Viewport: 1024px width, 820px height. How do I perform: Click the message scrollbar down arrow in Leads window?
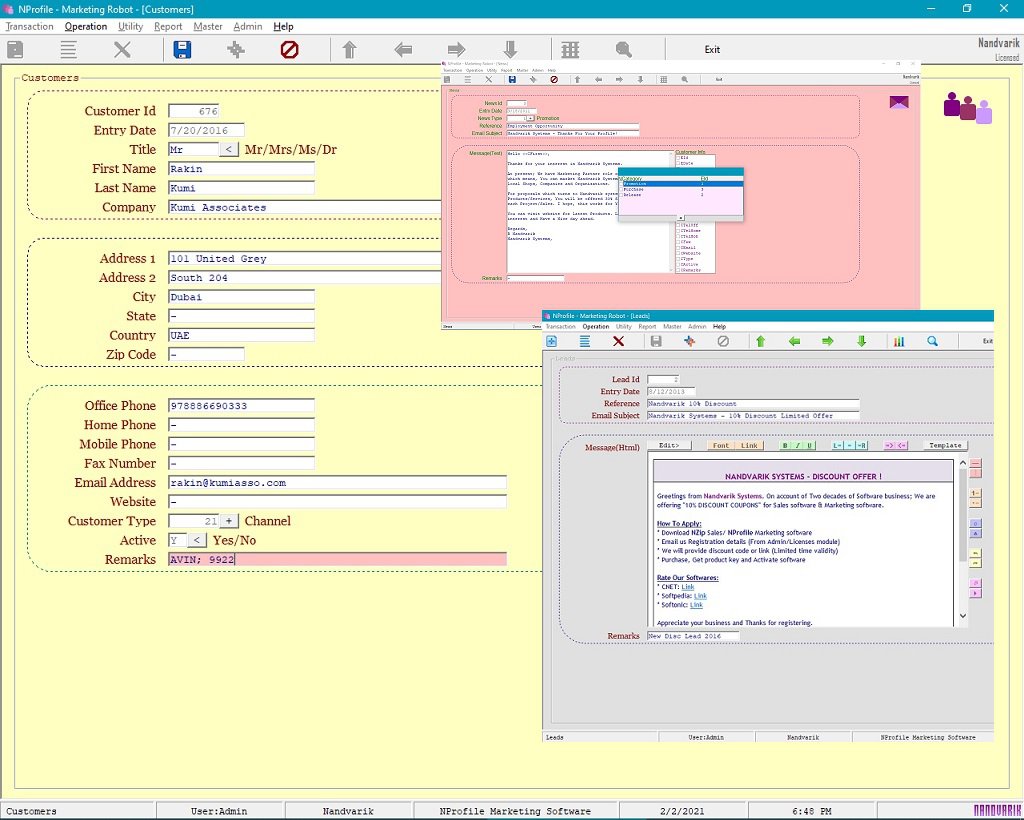[x=963, y=616]
